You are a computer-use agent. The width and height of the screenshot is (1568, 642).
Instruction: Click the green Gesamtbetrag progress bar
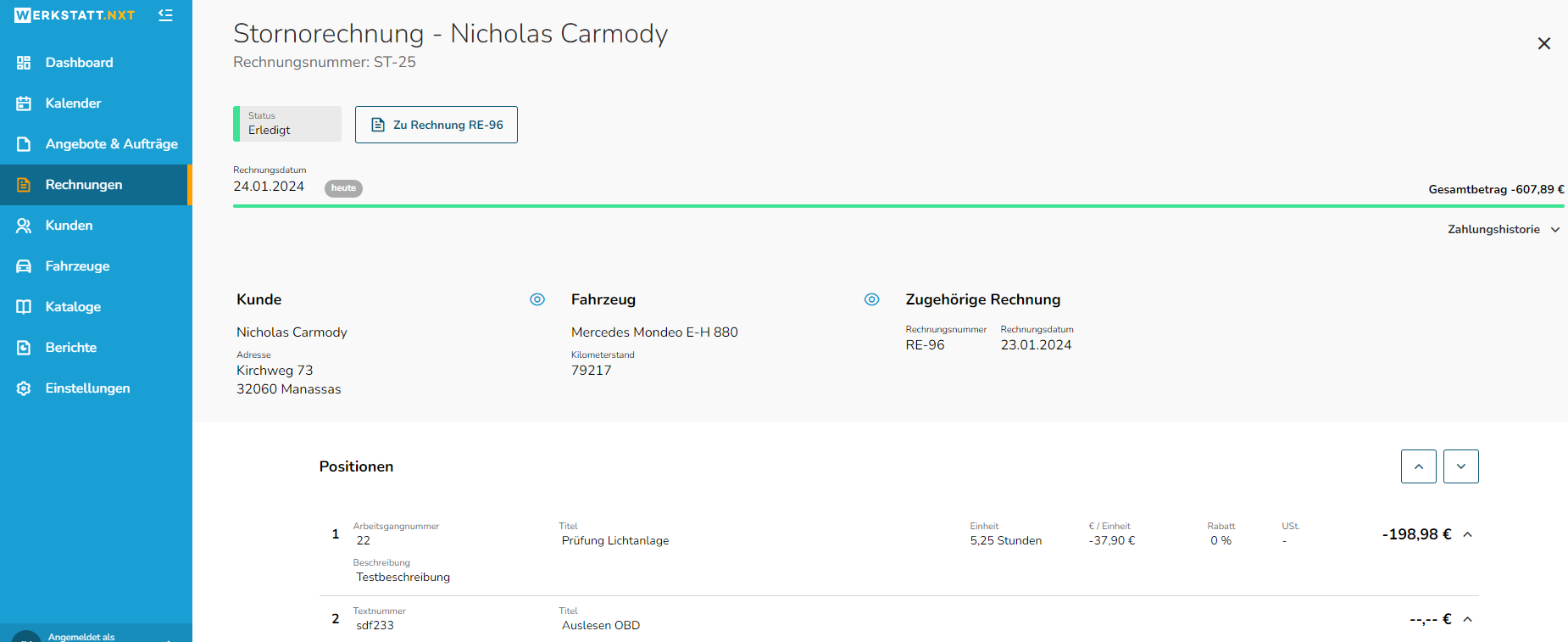click(898, 206)
